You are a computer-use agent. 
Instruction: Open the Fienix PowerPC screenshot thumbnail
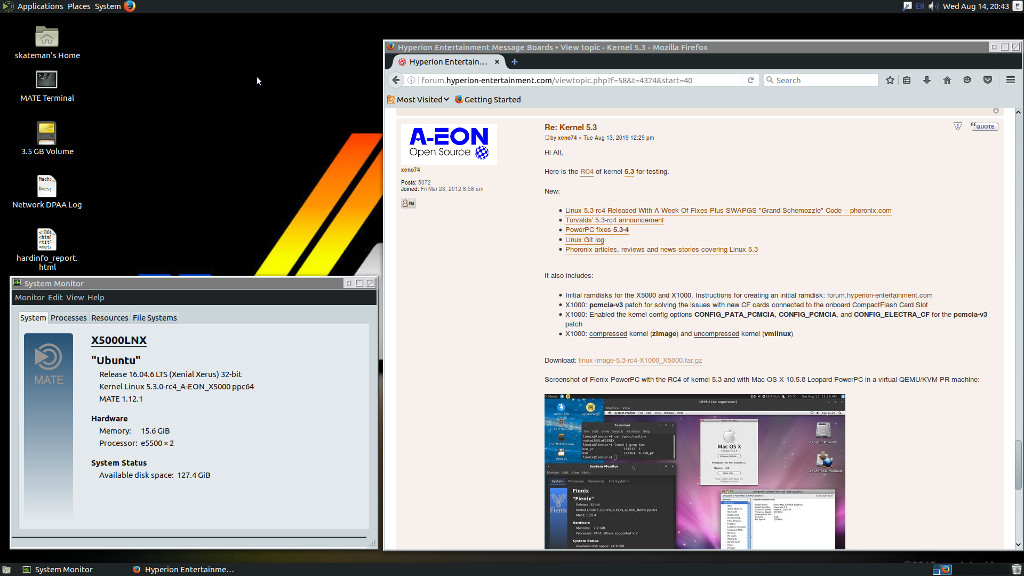695,472
